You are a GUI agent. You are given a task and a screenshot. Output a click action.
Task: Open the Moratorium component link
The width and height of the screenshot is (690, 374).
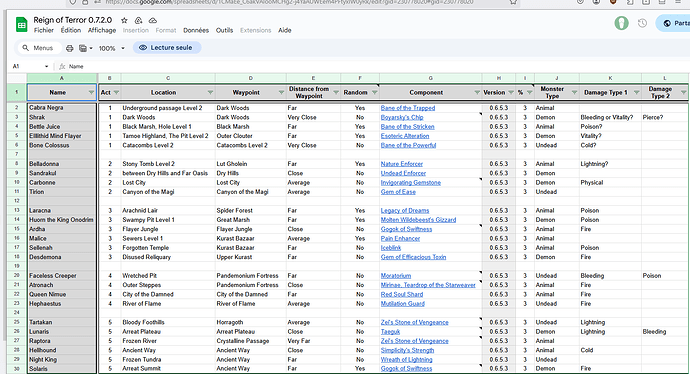396,276
